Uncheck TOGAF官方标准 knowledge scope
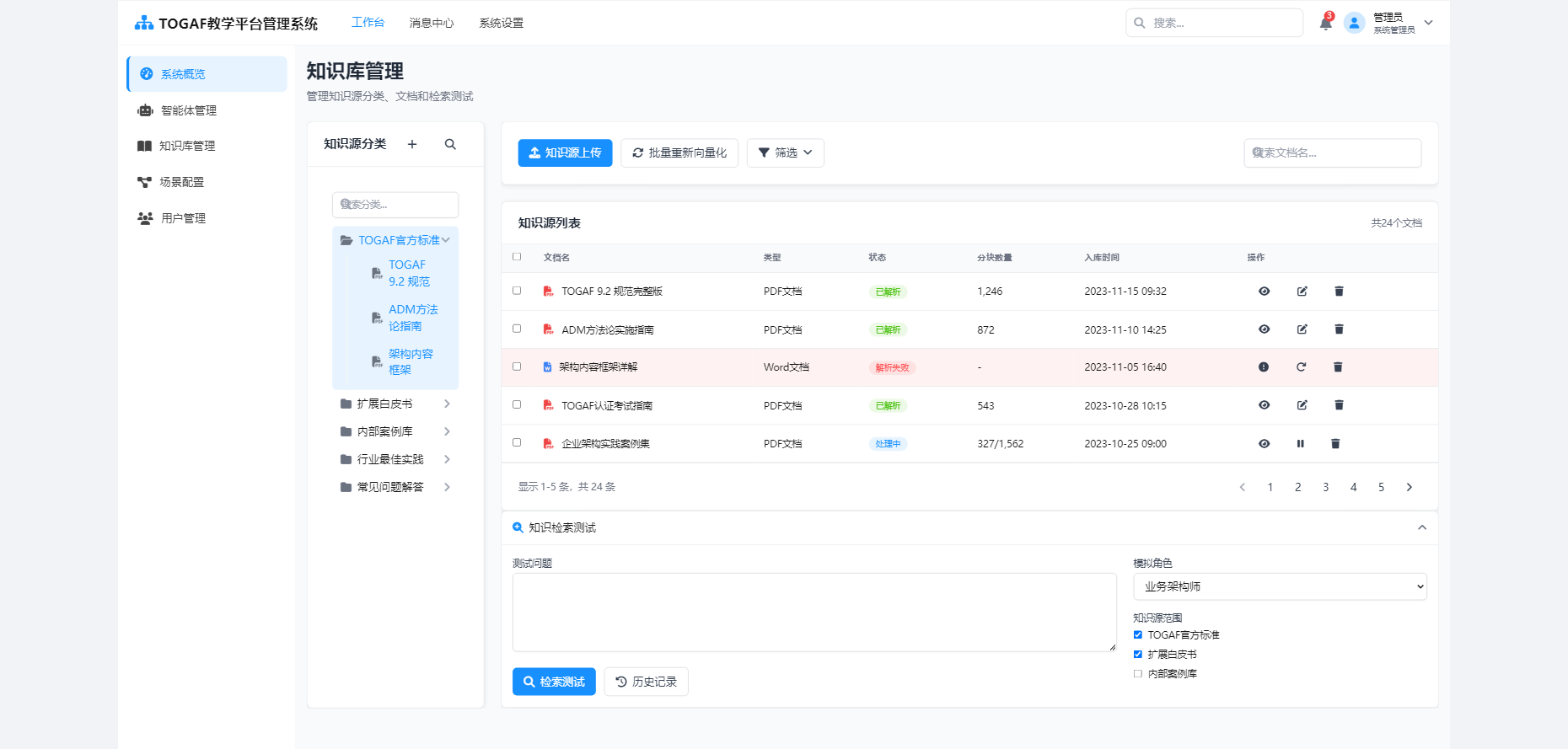 1138,635
